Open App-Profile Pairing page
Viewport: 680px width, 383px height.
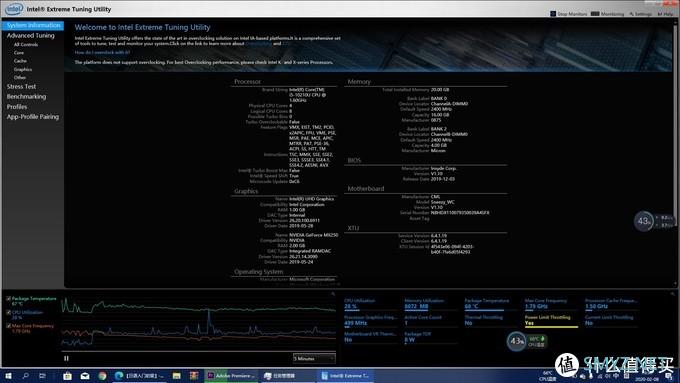(33, 117)
